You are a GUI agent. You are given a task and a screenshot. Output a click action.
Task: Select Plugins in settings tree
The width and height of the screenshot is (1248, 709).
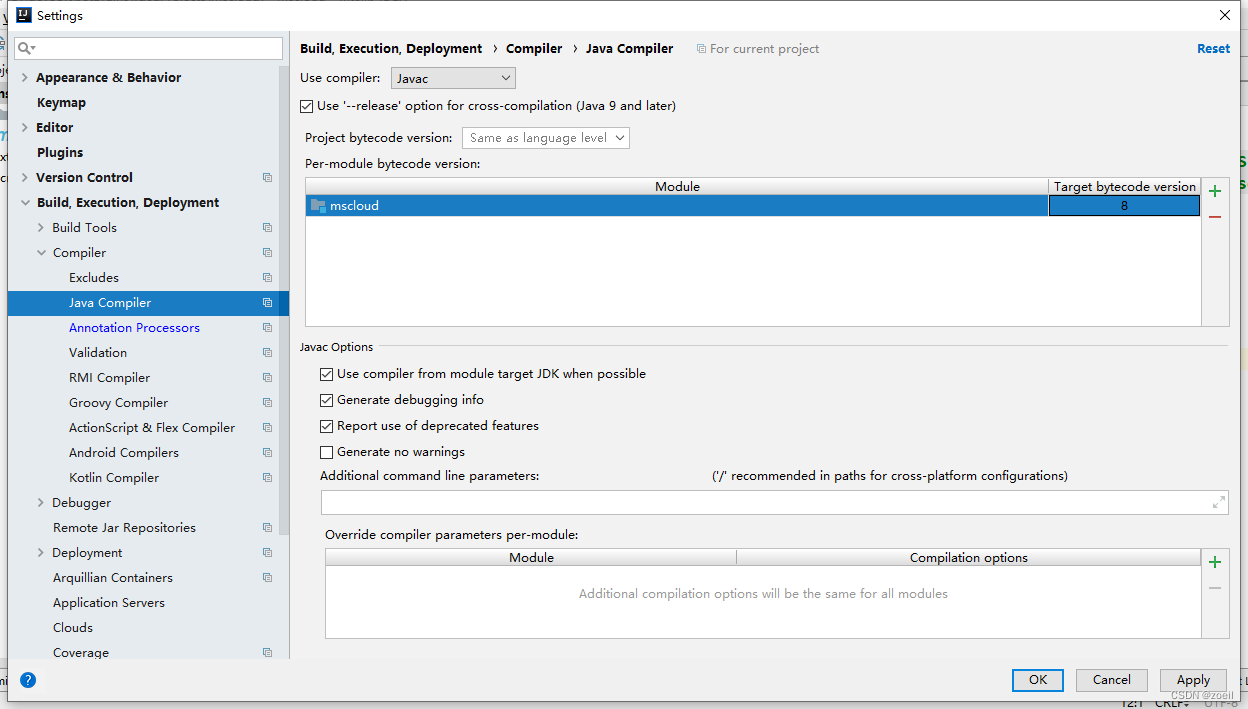coord(60,153)
